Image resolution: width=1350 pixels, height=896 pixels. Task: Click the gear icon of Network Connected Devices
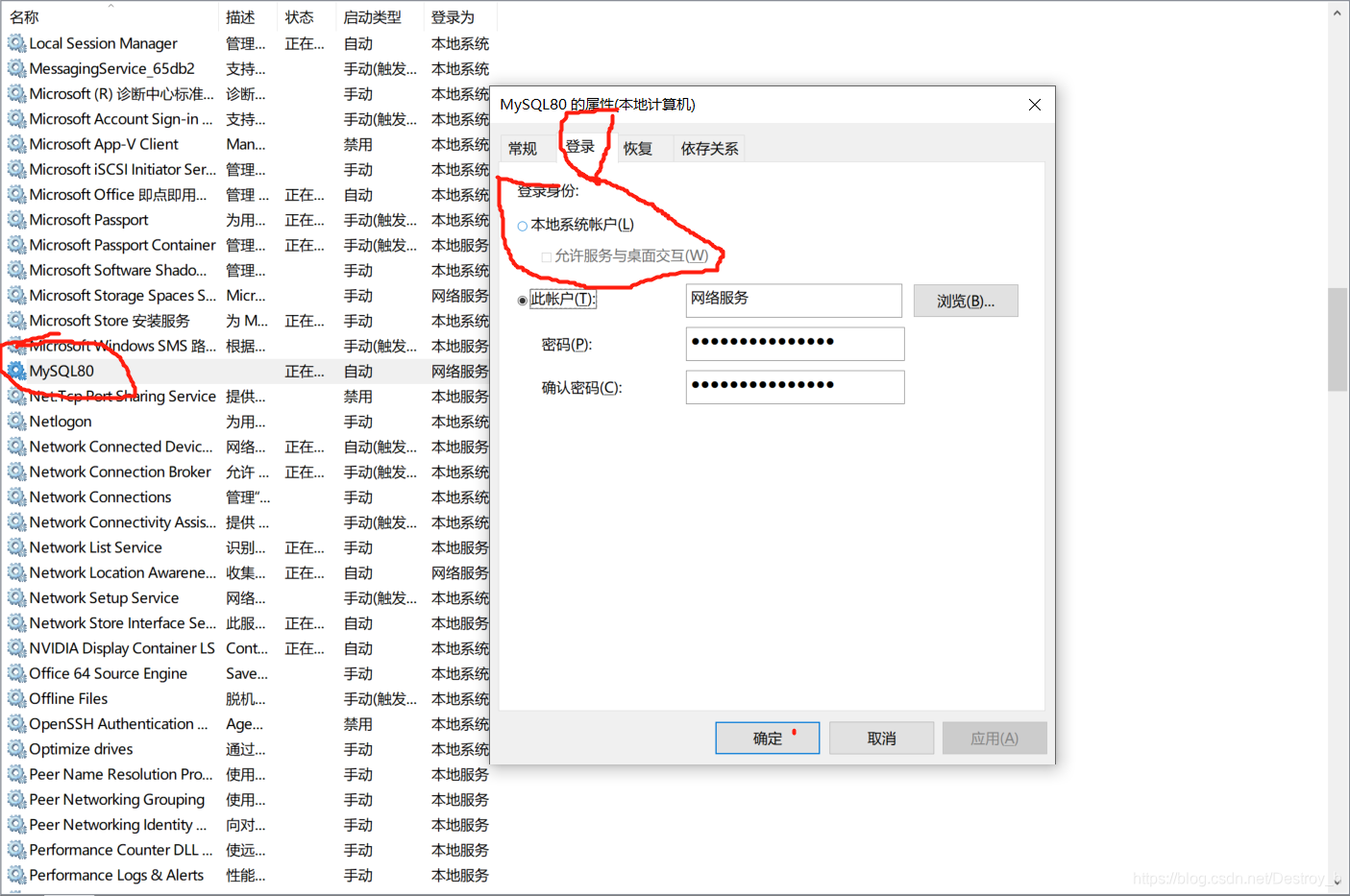tap(16, 447)
